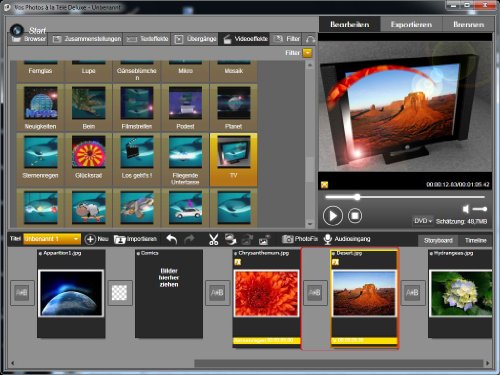
Task: Switch to Timeline view
Action: [475, 240]
